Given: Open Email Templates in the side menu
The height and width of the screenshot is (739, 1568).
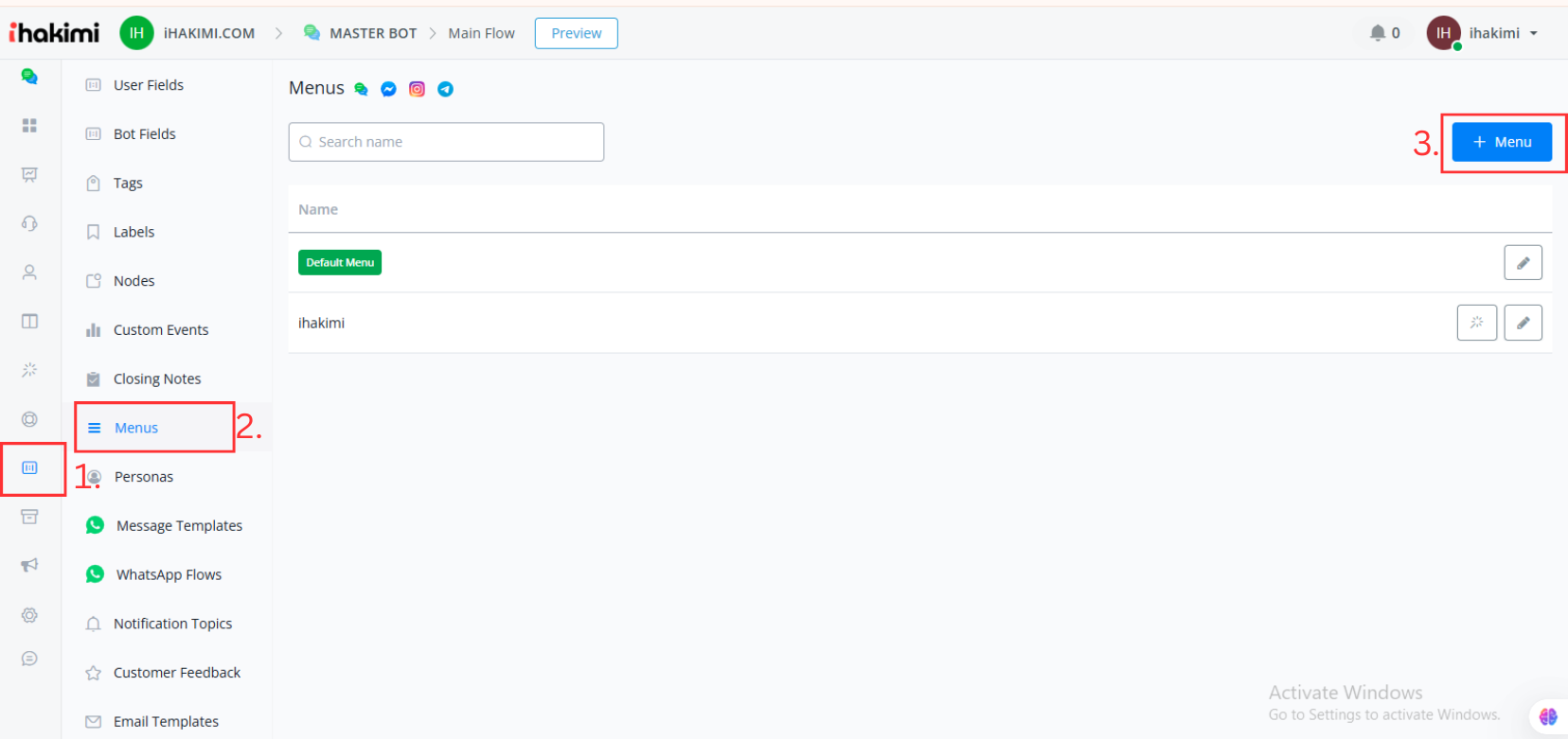Looking at the screenshot, I should 166,722.
